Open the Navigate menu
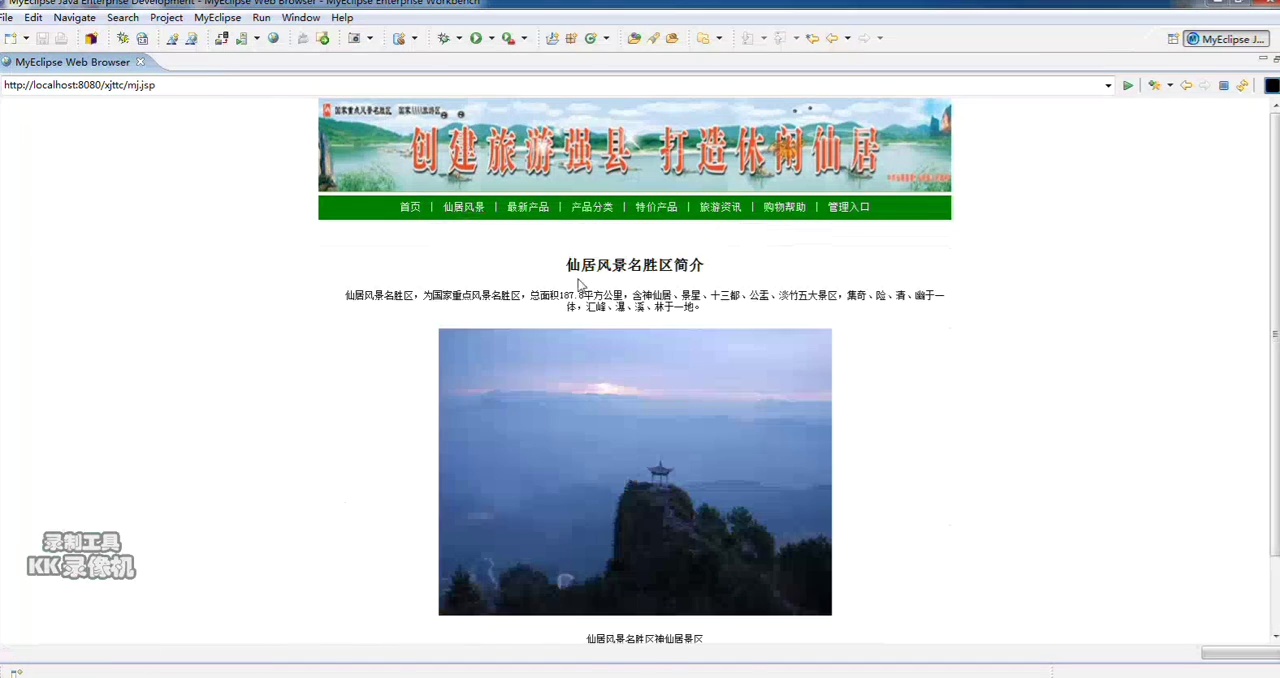Screen dimensions: 1280x678 74,18
